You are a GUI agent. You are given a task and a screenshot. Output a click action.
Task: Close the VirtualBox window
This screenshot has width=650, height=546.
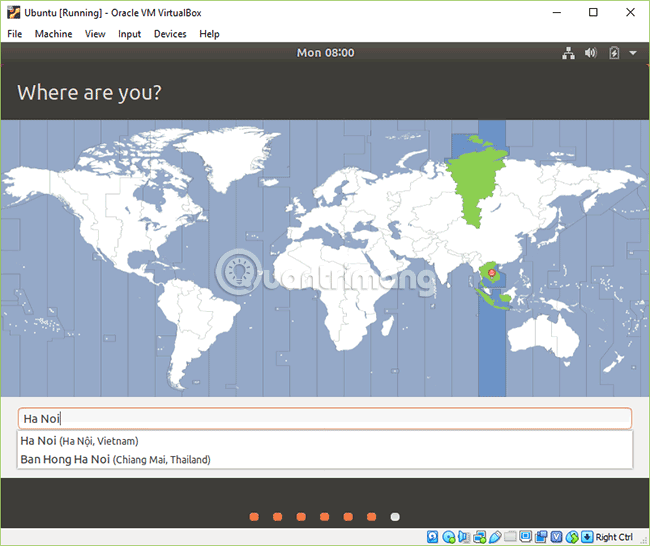pos(630,12)
